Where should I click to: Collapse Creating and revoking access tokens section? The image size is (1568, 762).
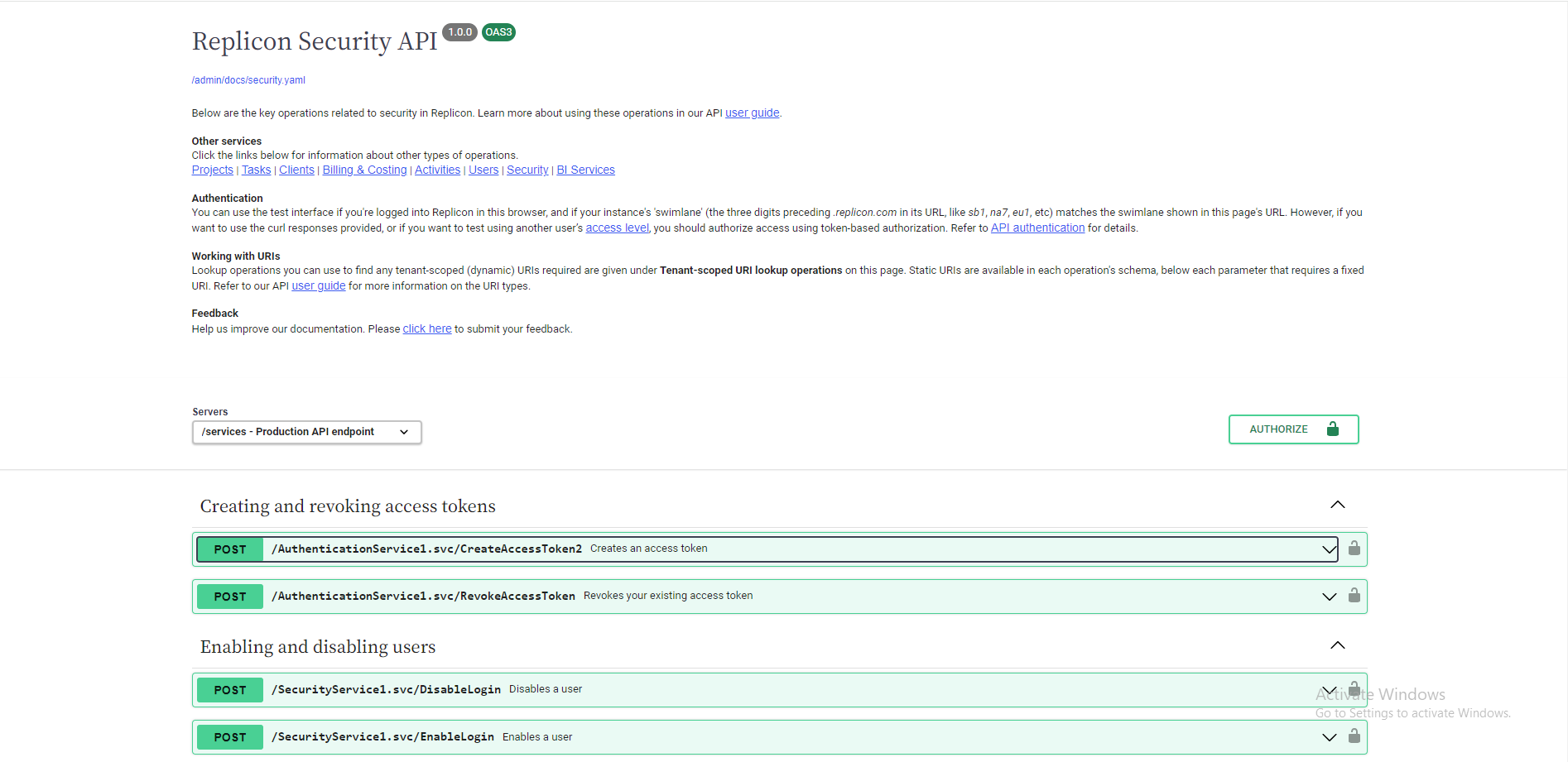coord(1337,506)
